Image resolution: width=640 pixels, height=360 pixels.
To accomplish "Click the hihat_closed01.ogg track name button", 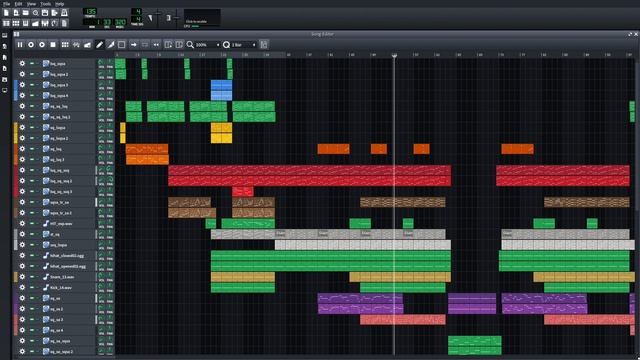I will coord(68,256).
